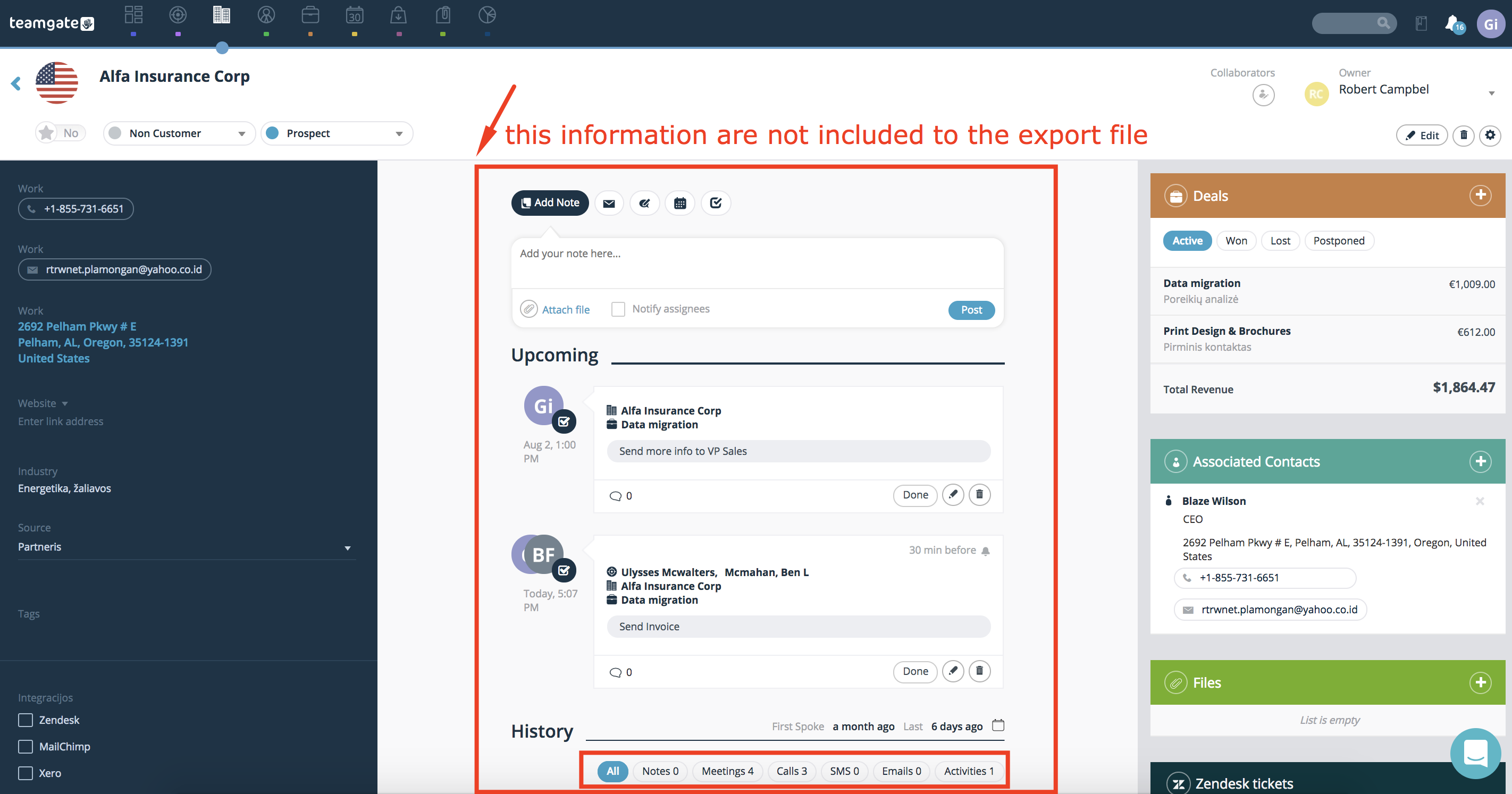Remove Blaze Wilson from associated contacts
The width and height of the screenshot is (1512, 794).
pyautogui.click(x=1480, y=501)
